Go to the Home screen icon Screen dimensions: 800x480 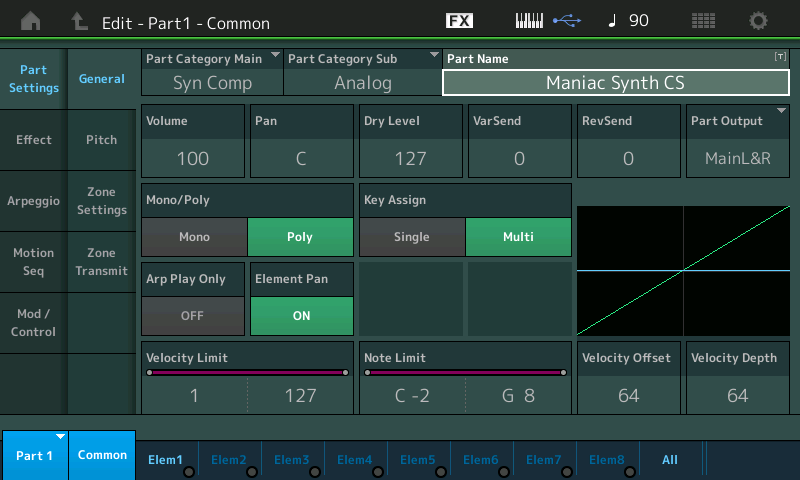tap(31, 21)
